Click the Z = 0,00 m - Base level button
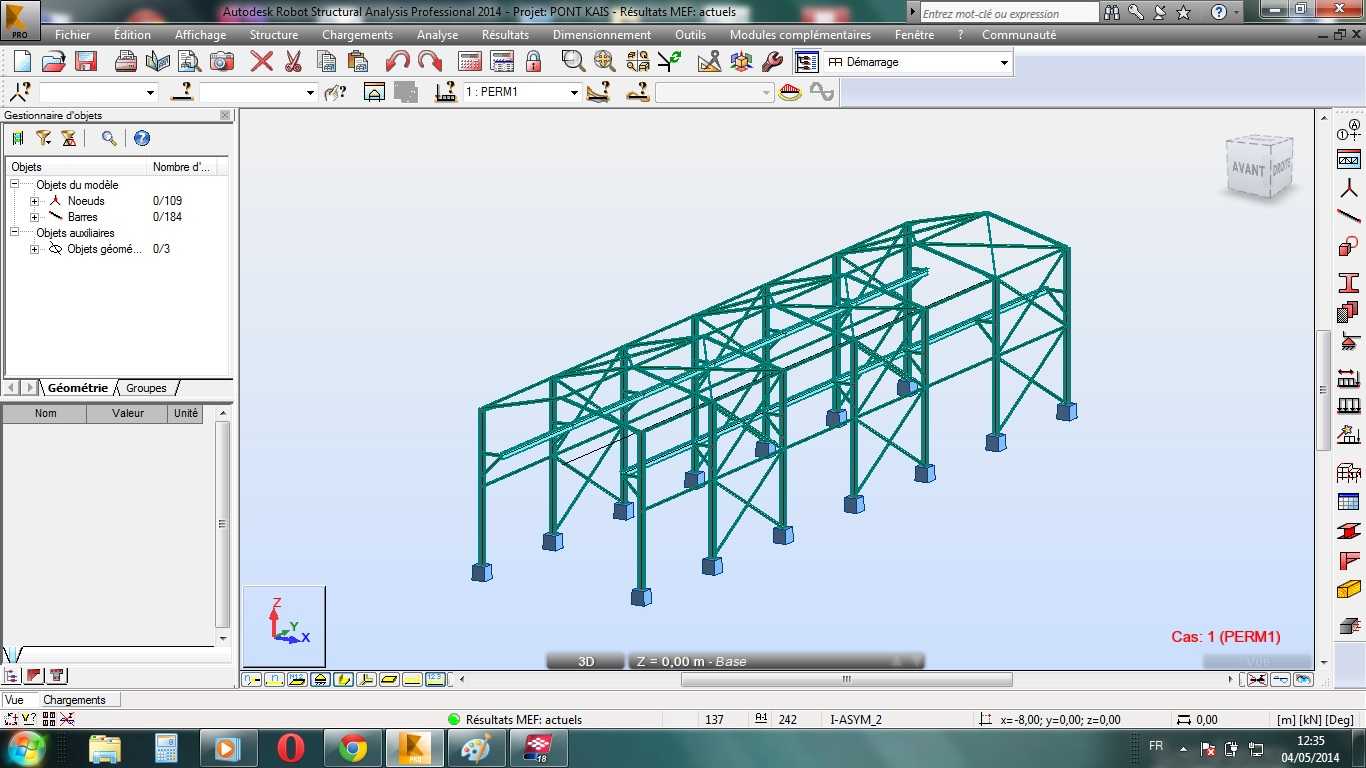This screenshot has height=768, width=1366. 776,661
